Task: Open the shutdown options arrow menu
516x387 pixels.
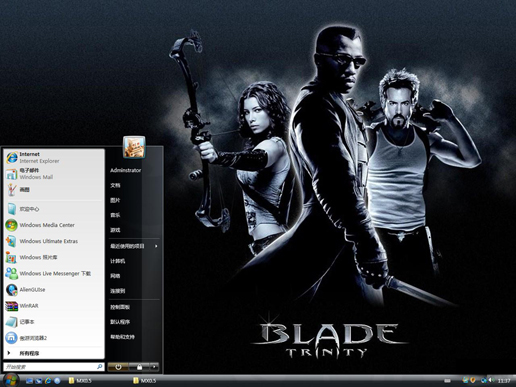Action: coord(154,367)
